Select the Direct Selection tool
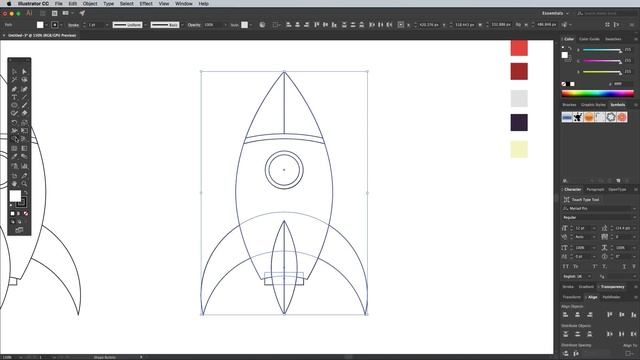Image resolution: width=640 pixels, height=360 pixels. click(24, 71)
